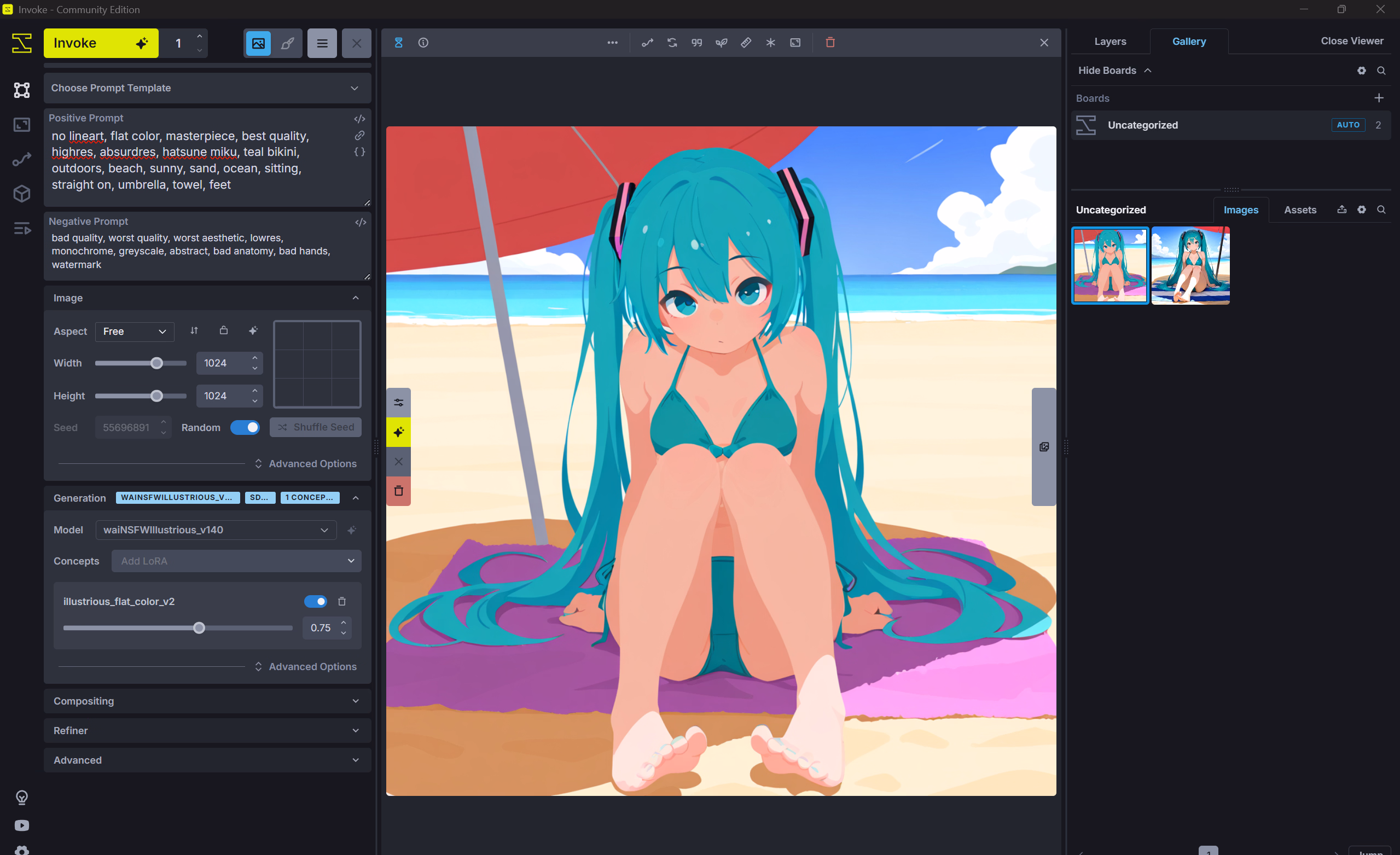Click Close Viewer button
This screenshot has width=1400, height=855.
(1352, 41)
